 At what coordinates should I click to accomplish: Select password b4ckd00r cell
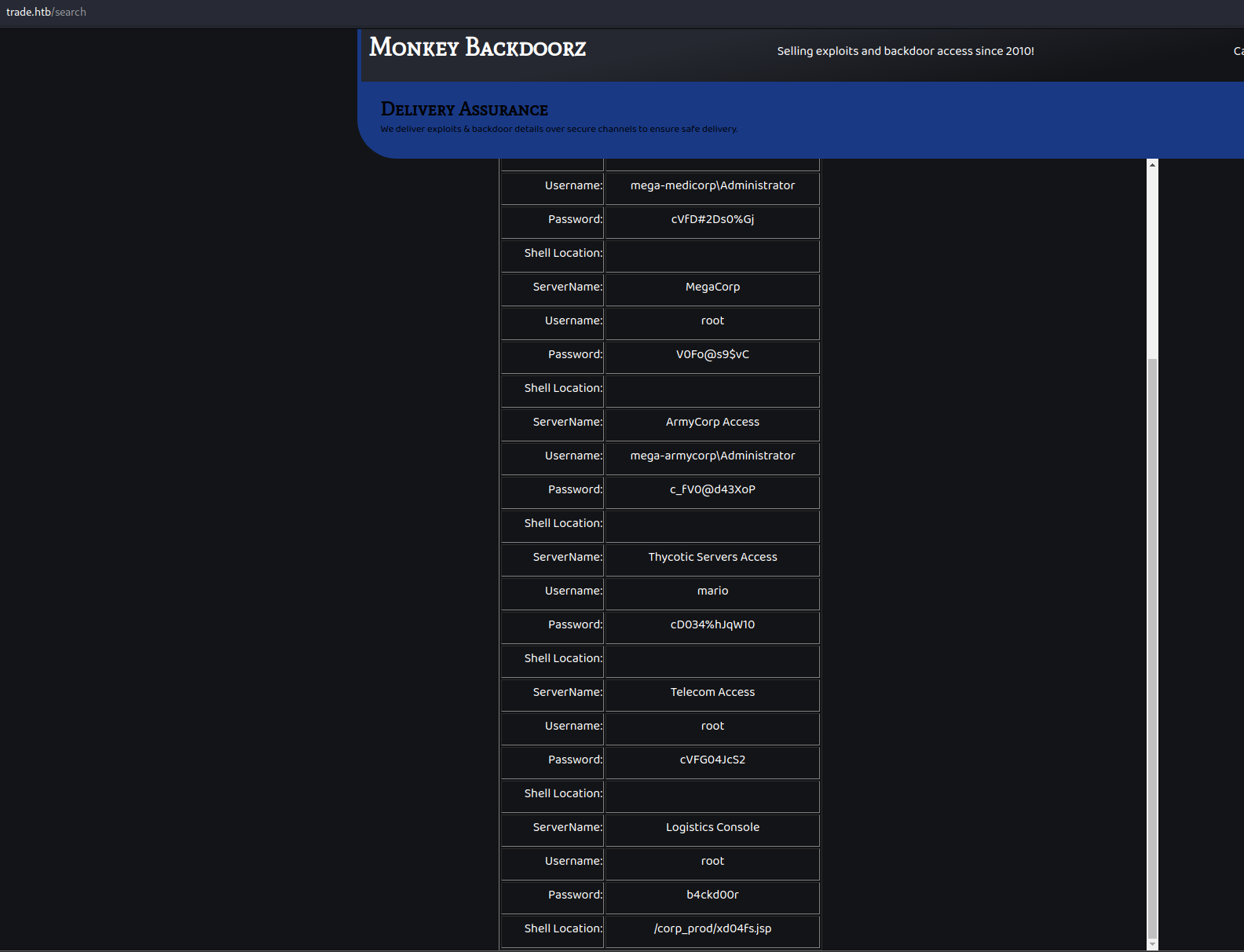coord(712,898)
